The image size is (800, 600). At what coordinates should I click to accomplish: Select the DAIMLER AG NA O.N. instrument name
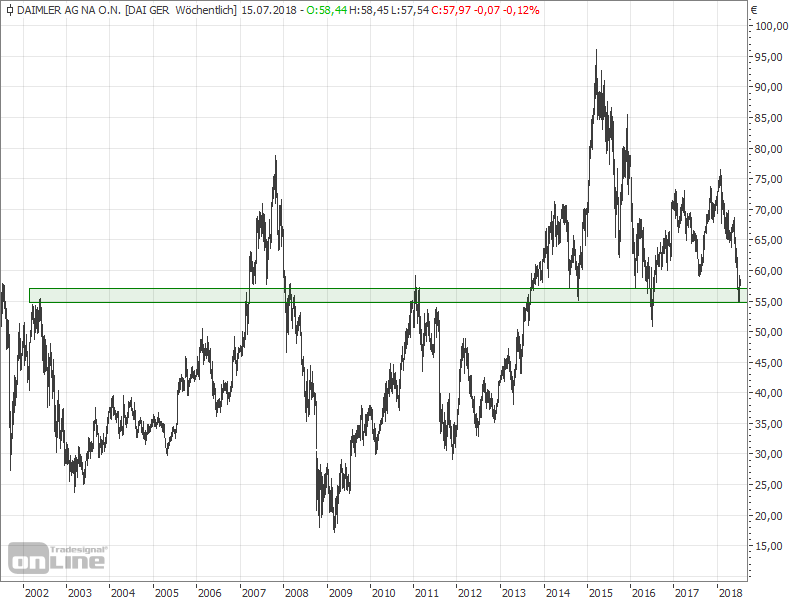pos(67,10)
